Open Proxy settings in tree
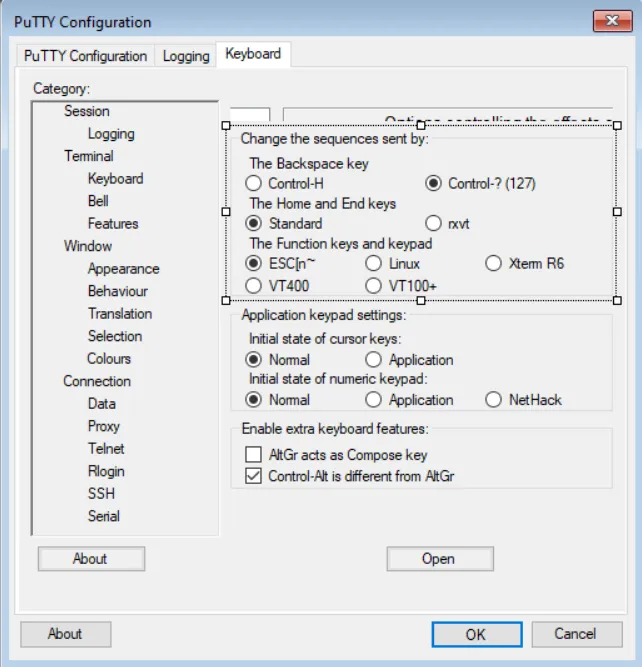The height and width of the screenshot is (667, 642). [103, 426]
